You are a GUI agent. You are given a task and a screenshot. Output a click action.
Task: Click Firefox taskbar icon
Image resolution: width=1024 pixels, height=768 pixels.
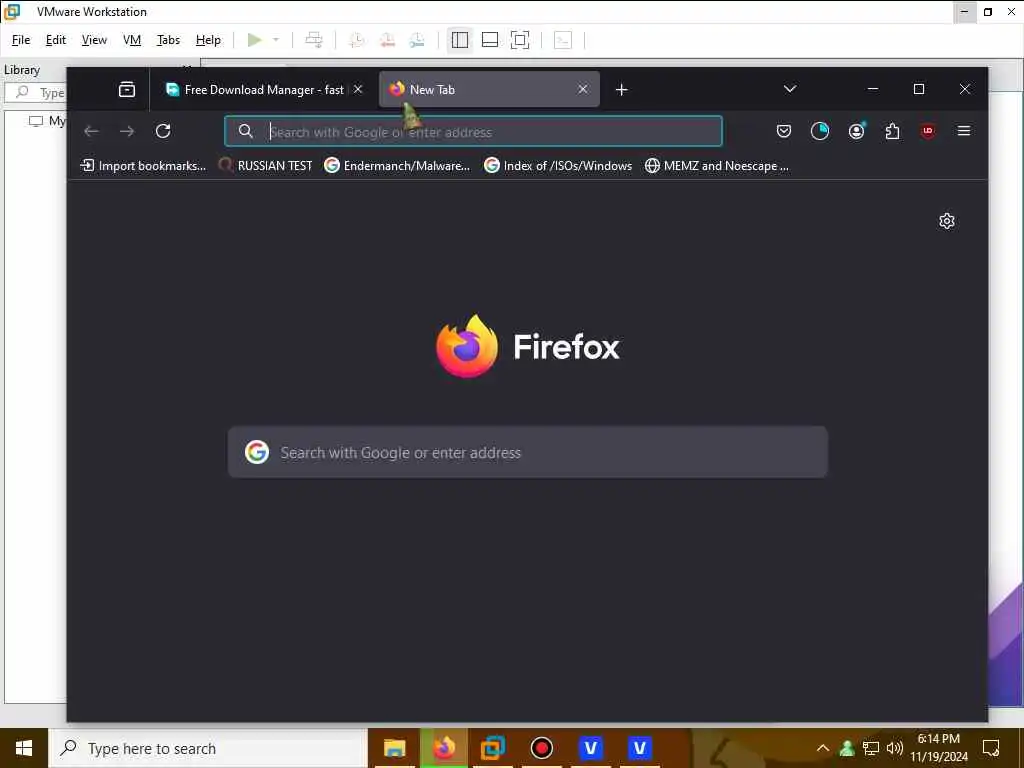[444, 748]
